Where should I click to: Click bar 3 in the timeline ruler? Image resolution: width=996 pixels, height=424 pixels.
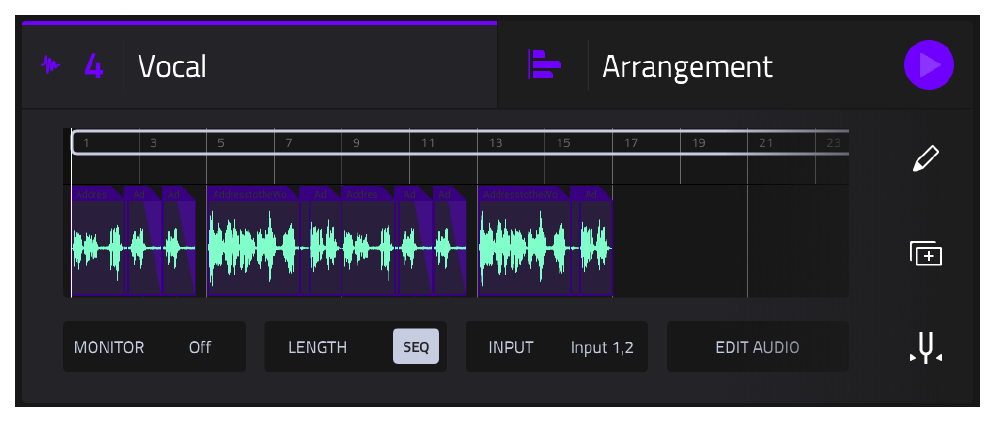(153, 143)
